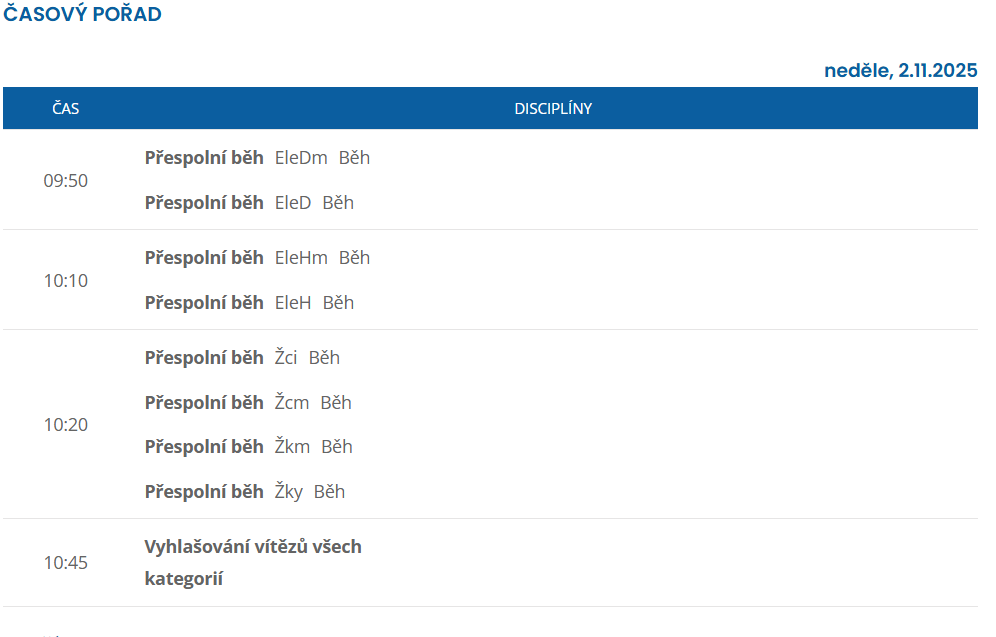Click the EleDm category label
996x637 pixels.
point(301,158)
